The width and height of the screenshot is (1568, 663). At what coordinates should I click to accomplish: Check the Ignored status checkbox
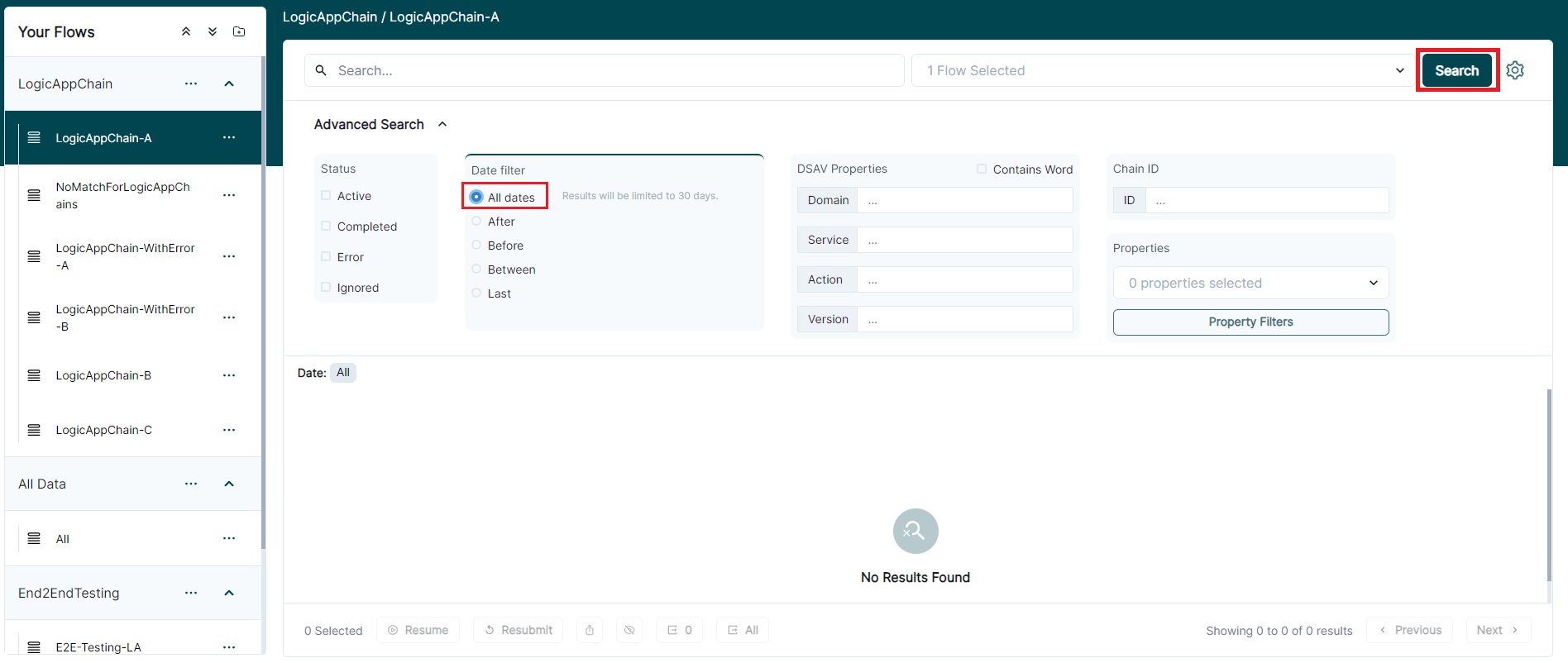326,287
